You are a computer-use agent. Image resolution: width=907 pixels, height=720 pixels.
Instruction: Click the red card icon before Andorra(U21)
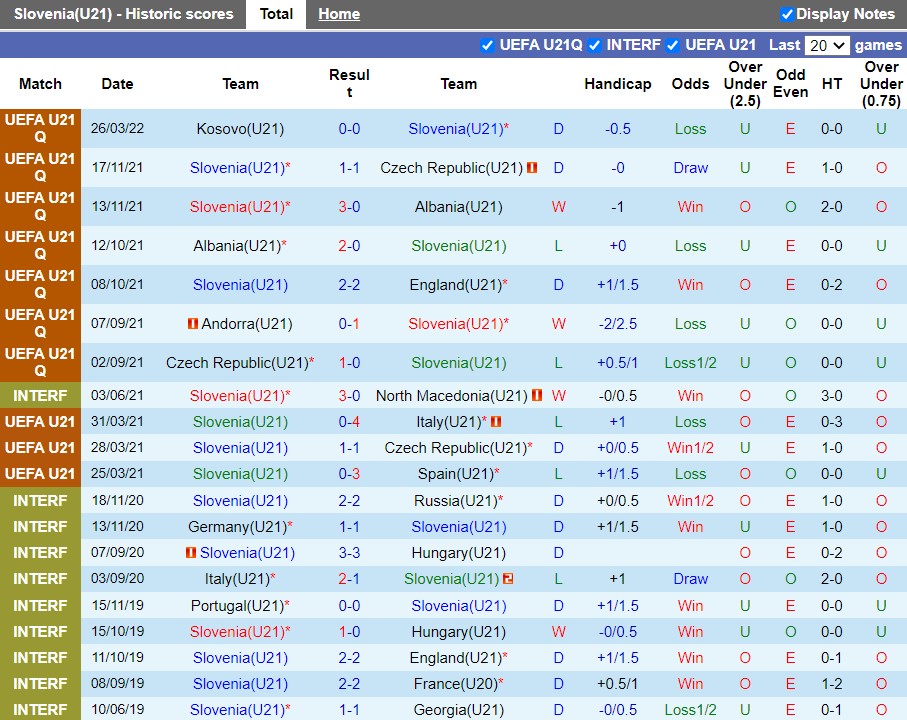point(192,324)
